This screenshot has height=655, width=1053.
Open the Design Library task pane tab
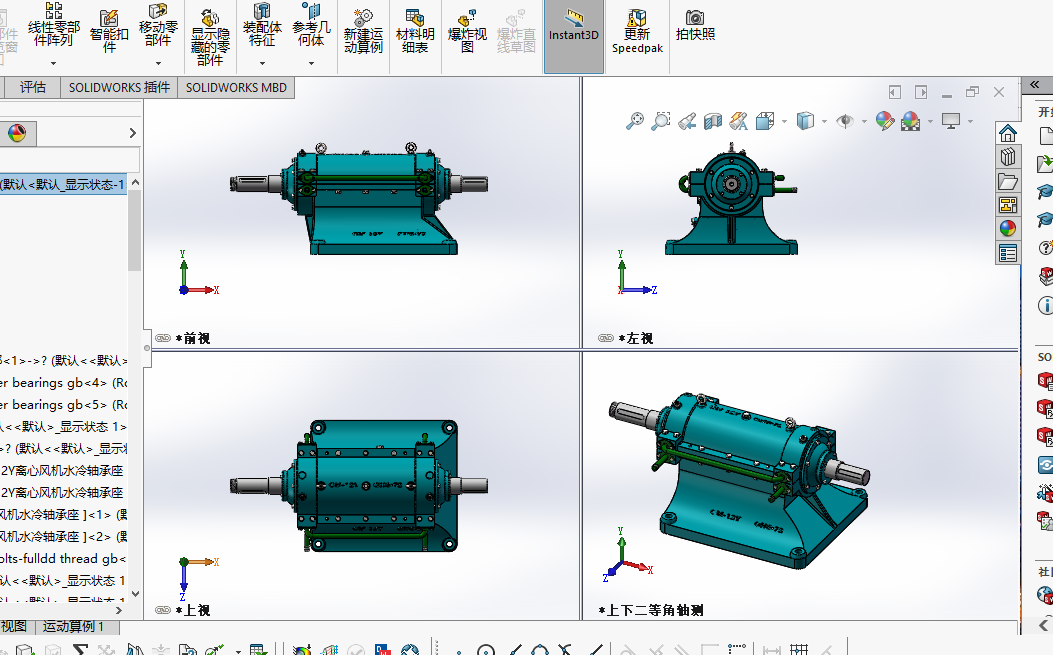point(1007,157)
